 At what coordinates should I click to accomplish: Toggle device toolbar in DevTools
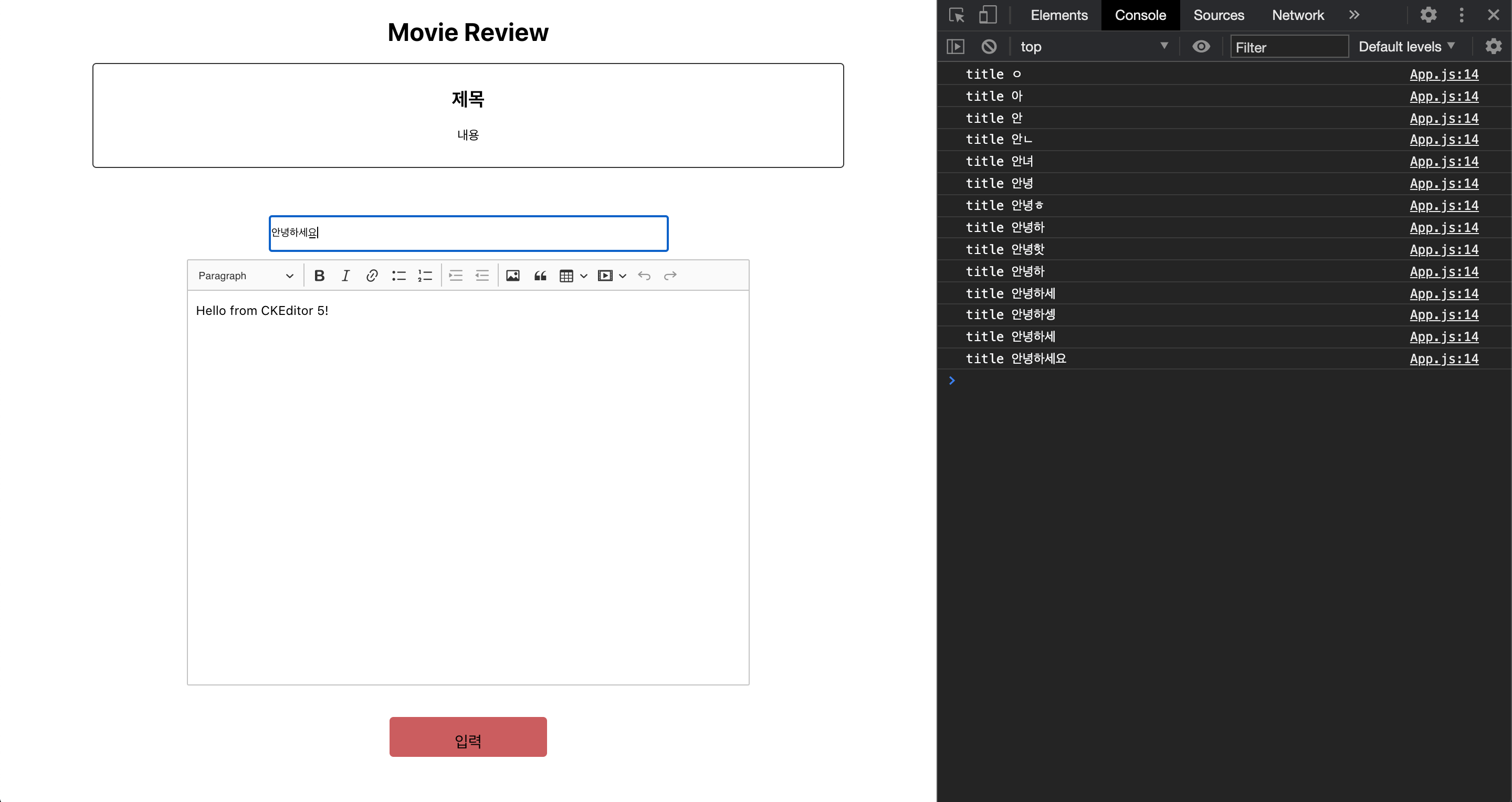click(988, 15)
